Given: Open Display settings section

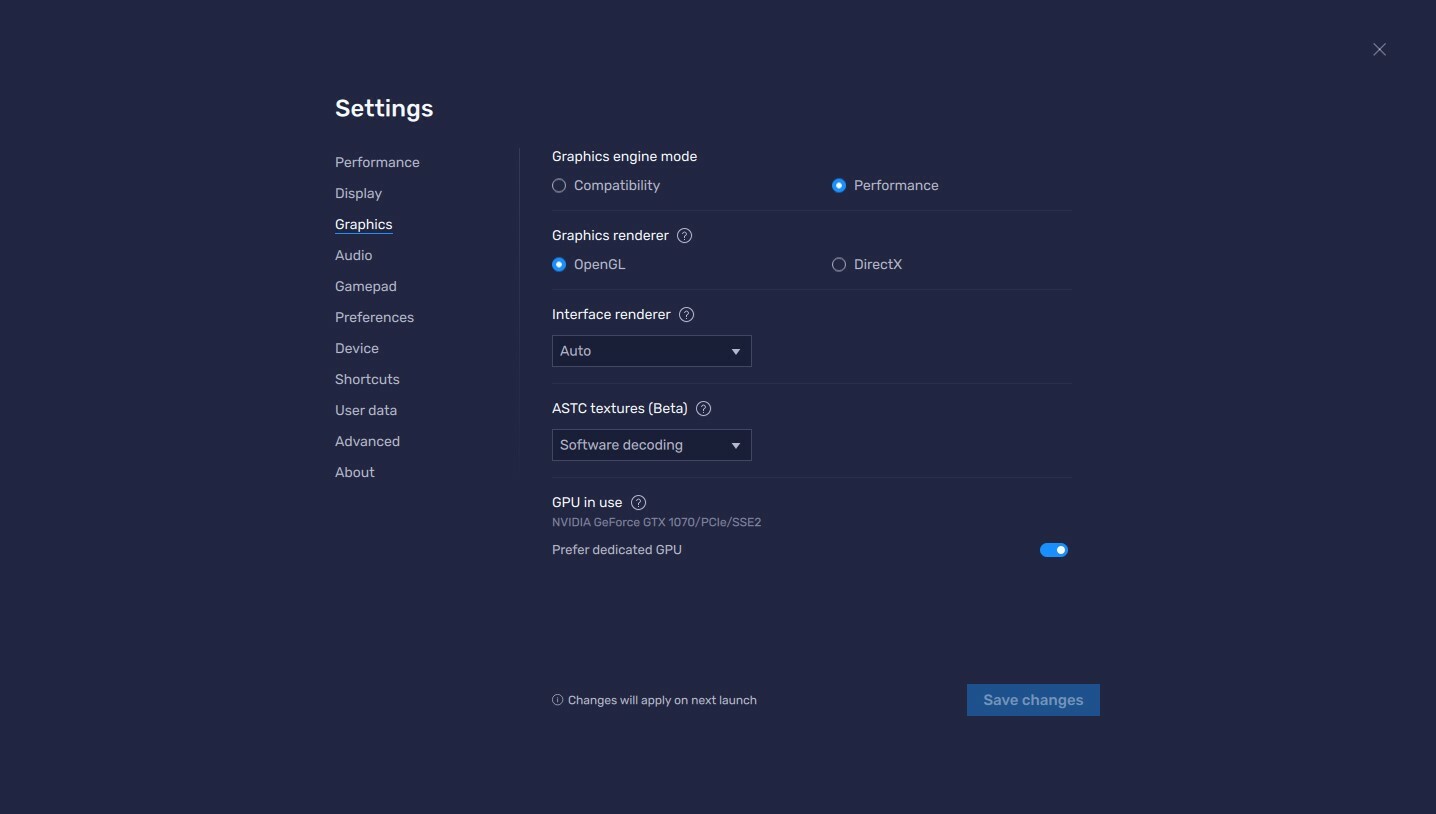Looking at the screenshot, I should (x=358, y=193).
